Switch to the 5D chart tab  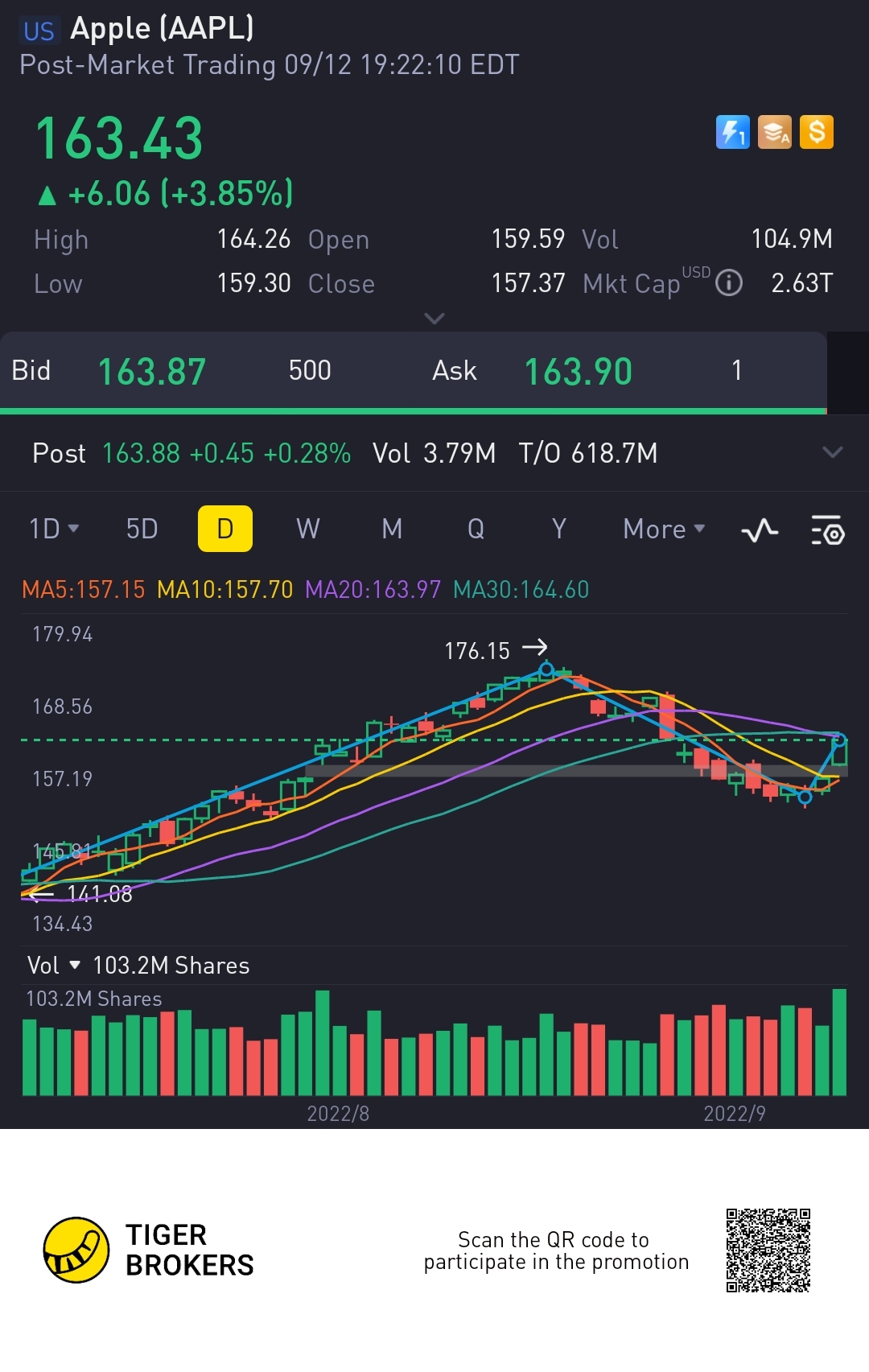click(x=142, y=529)
